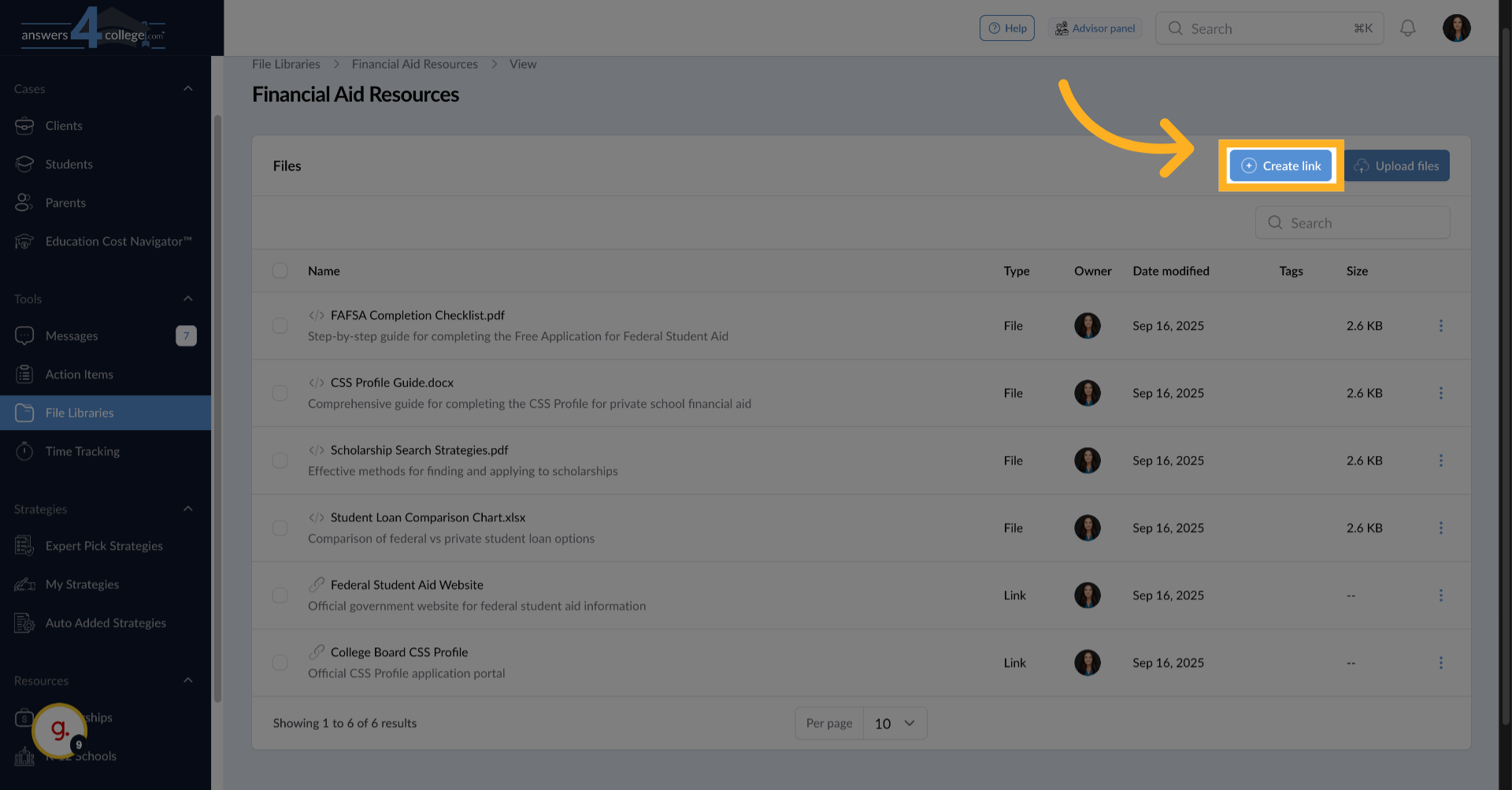The width and height of the screenshot is (1512, 790).
Task: Select the checkbox next to CSS Profile Guide.docx
Action: point(280,393)
